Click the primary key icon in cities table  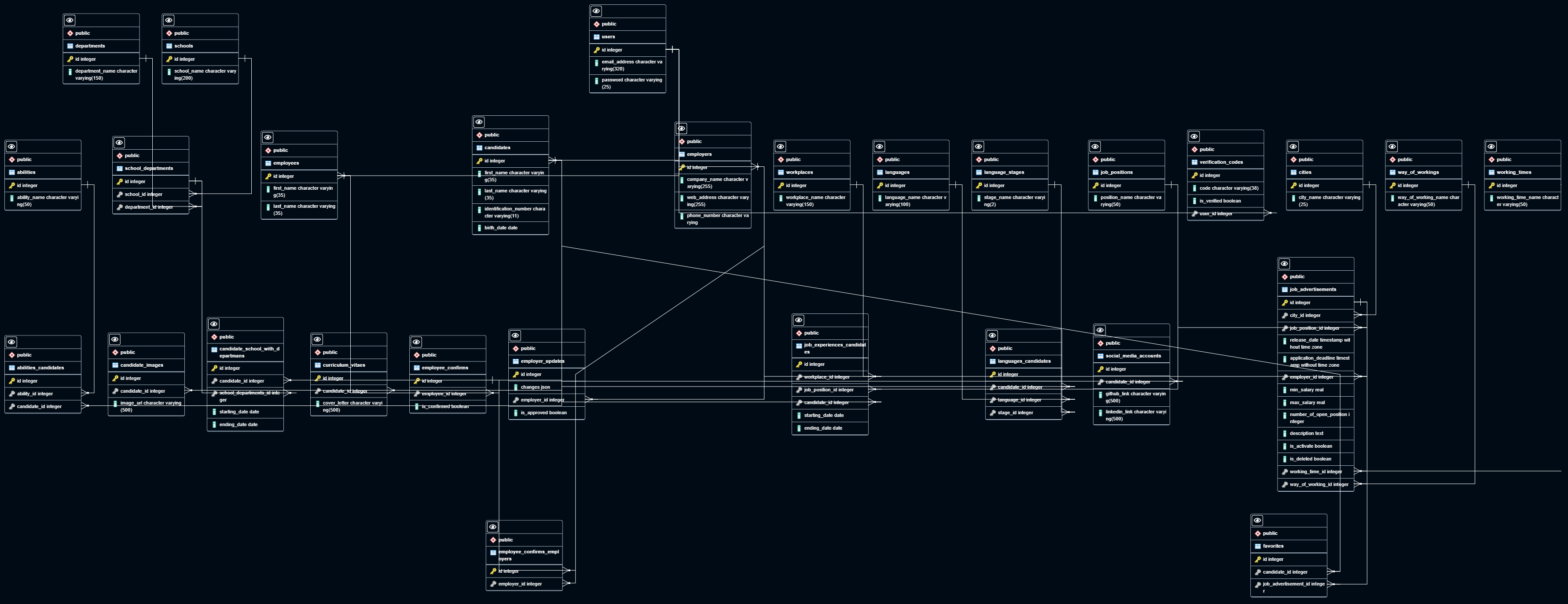pos(1293,186)
